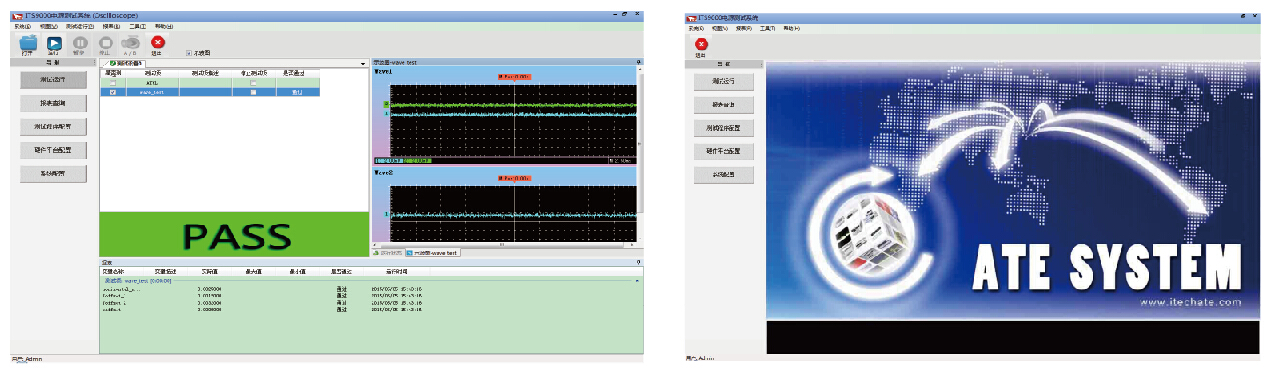Click the red Exit icon in the oscilloscope window
Image resolution: width=1271 pixels, height=369 pixels.
[158, 41]
